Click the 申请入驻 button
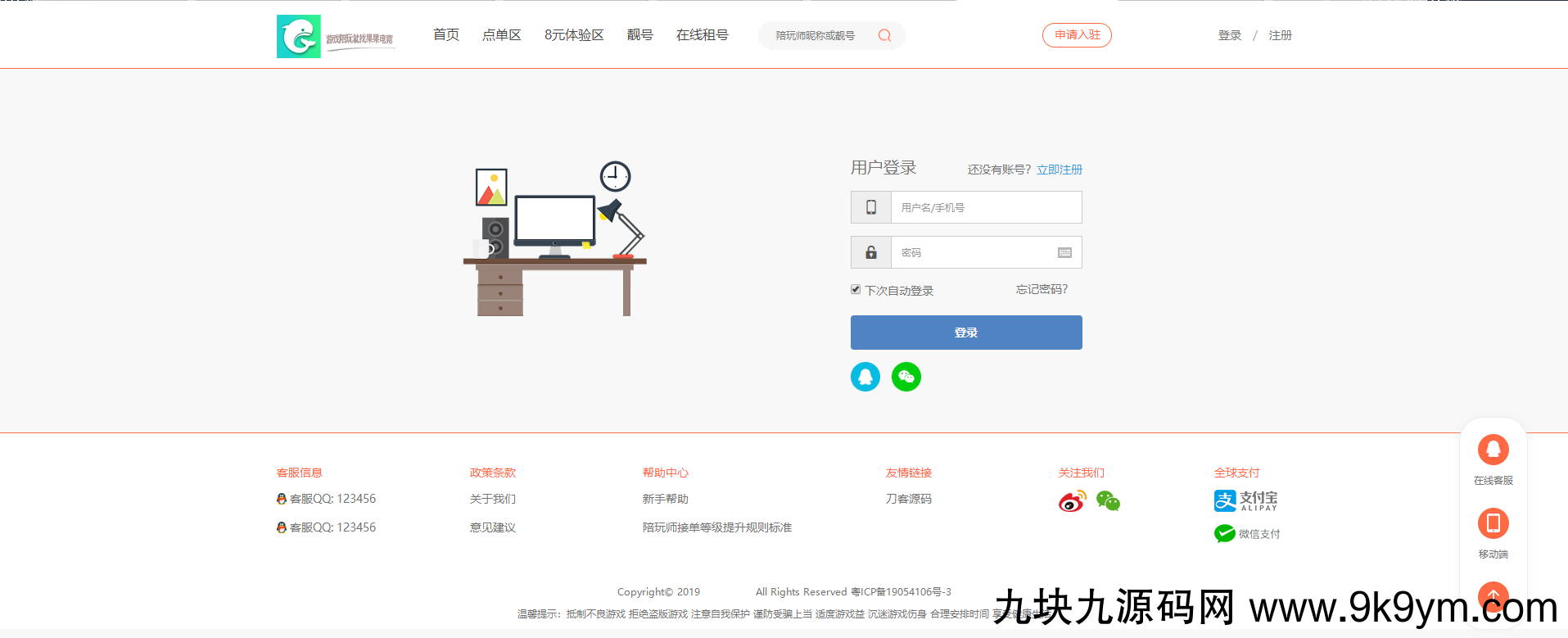 [x=1077, y=35]
